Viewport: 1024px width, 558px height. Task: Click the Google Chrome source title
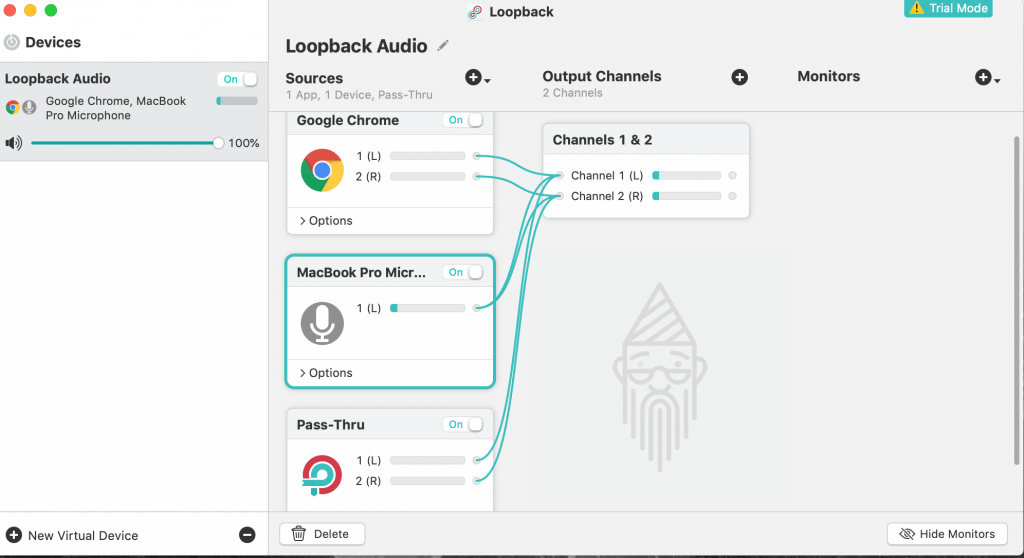pos(347,120)
